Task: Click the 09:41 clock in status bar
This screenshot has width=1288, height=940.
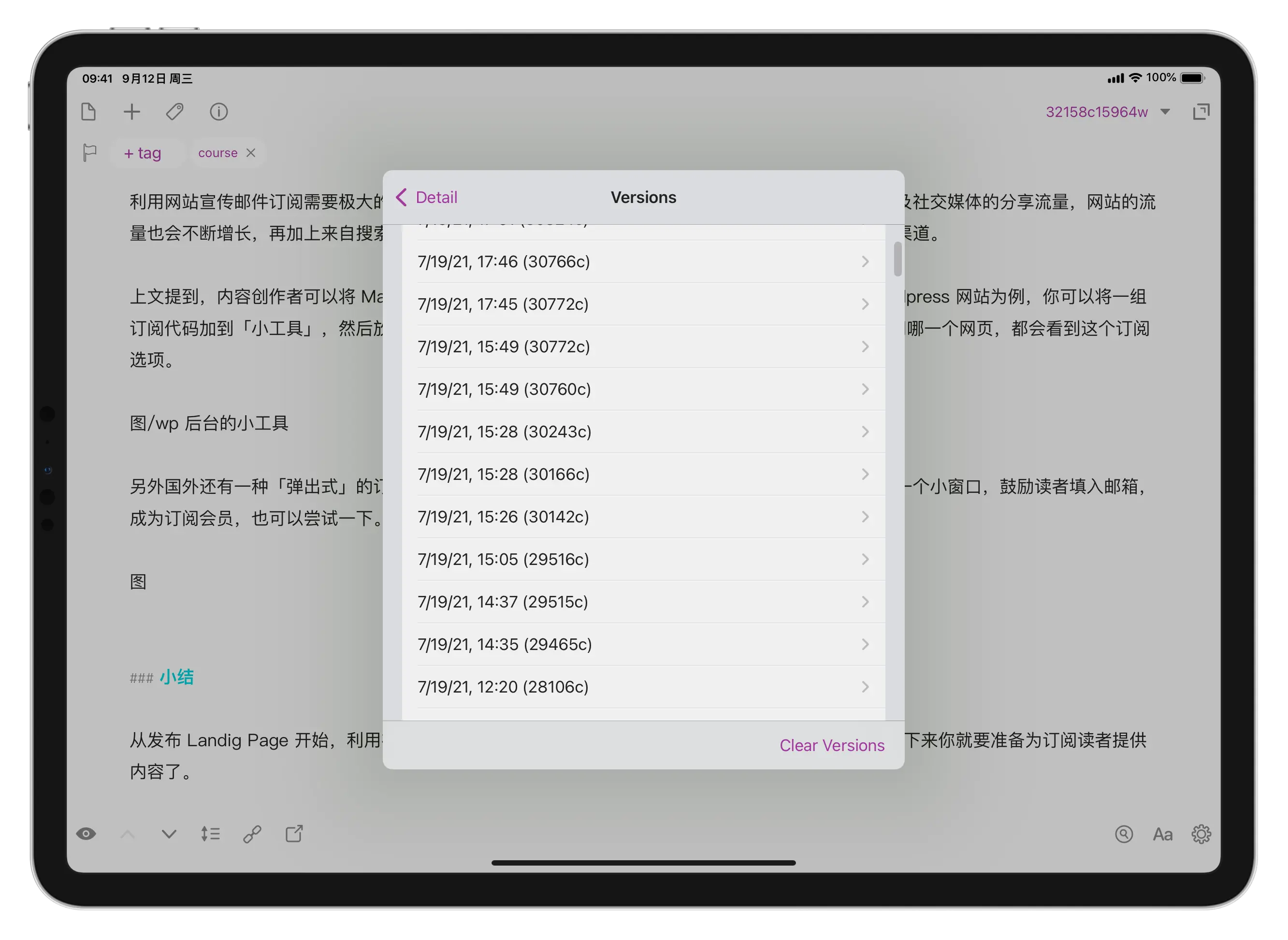Action: (97, 78)
